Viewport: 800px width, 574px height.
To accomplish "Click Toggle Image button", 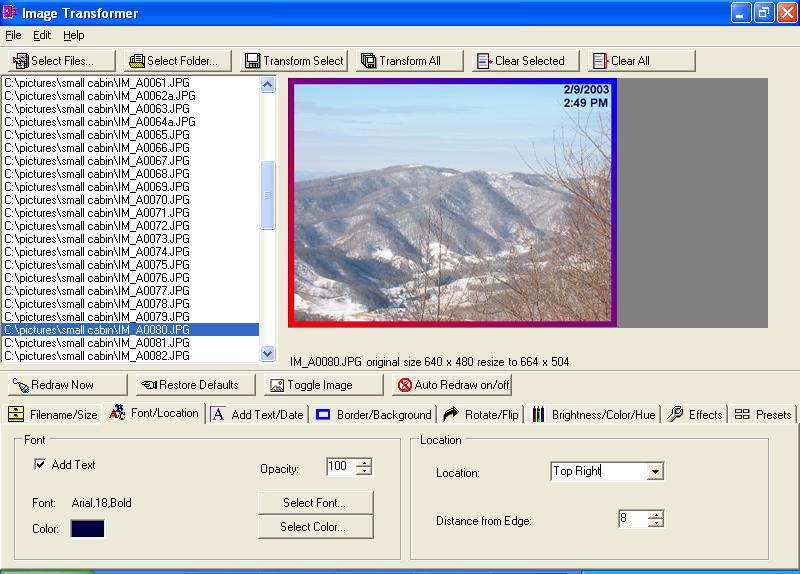I will 323,385.
